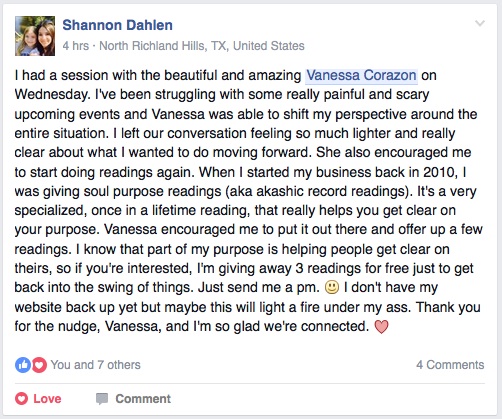
Task: Open Shannon Dahlen's profile photo thumbnail
Action: [35, 36]
